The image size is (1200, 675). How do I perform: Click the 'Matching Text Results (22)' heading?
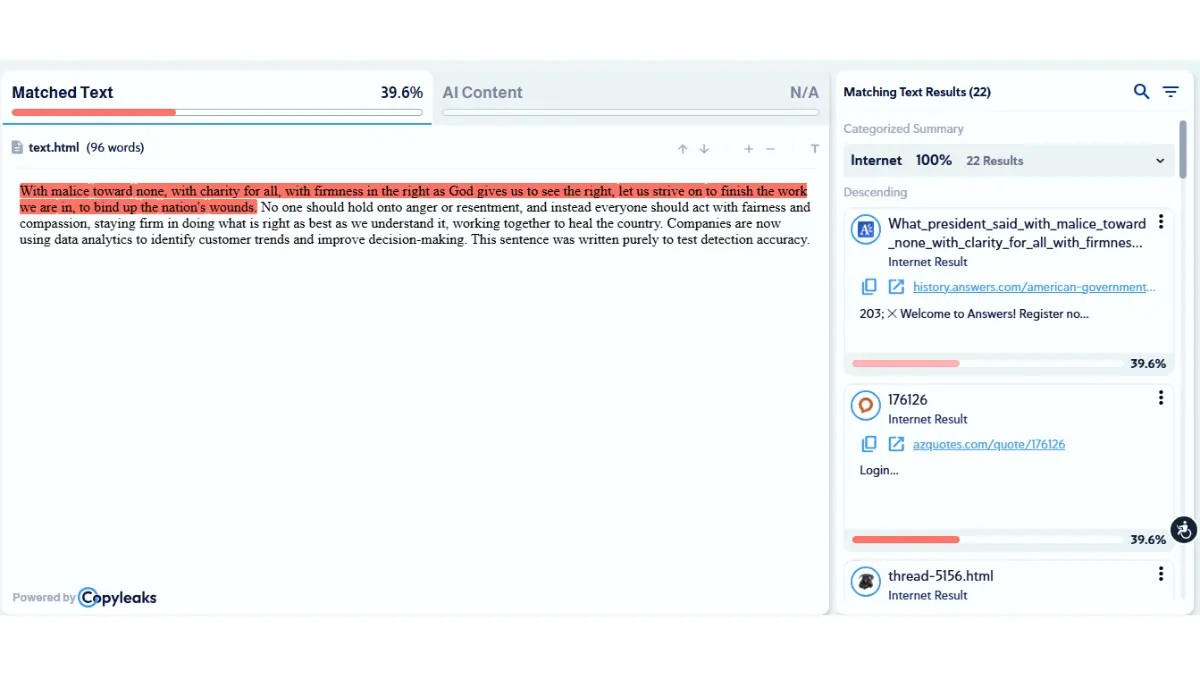tap(917, 92)
